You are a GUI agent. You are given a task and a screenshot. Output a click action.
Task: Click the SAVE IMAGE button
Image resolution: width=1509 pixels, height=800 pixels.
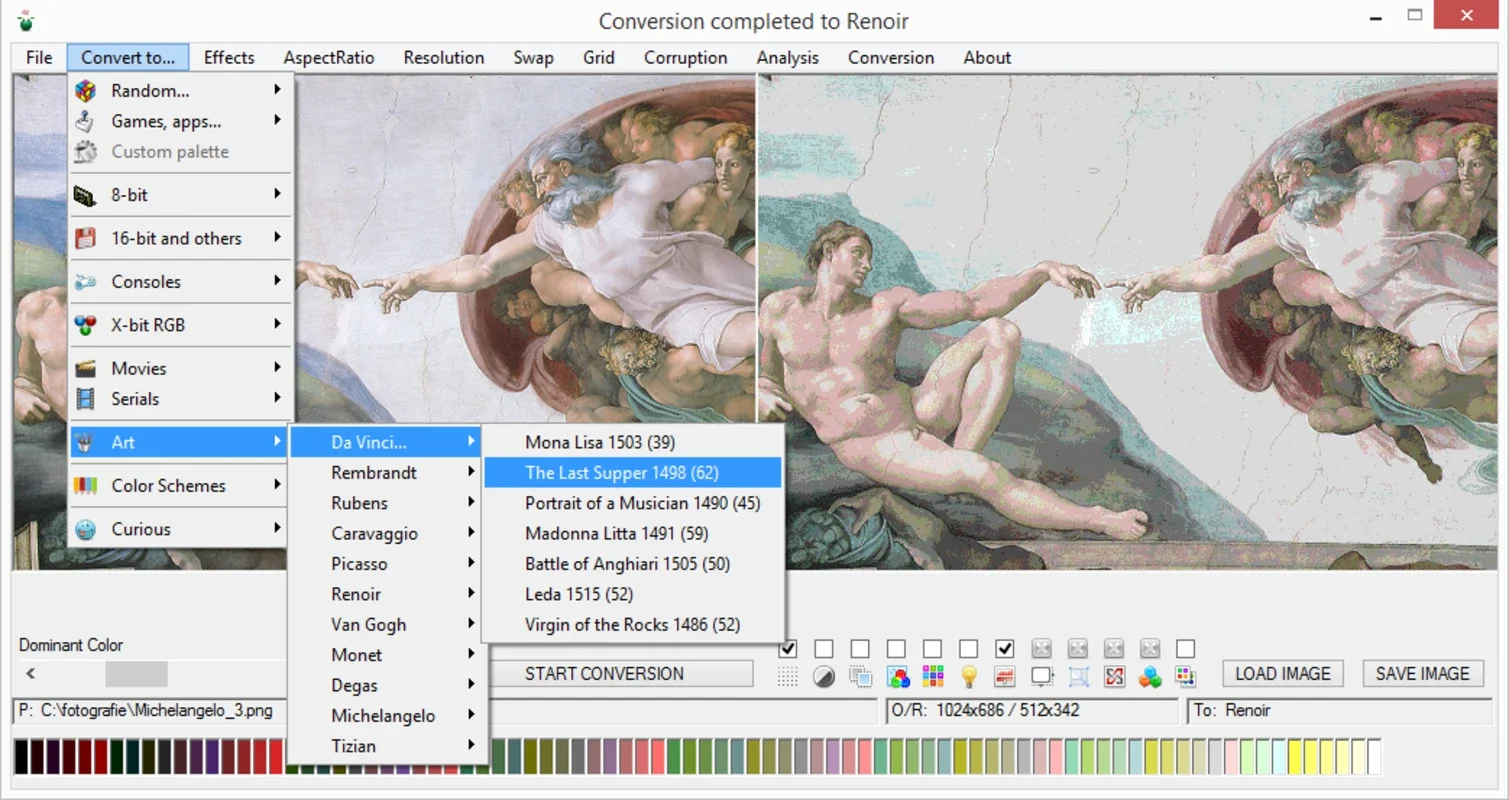click(1423, 673)
